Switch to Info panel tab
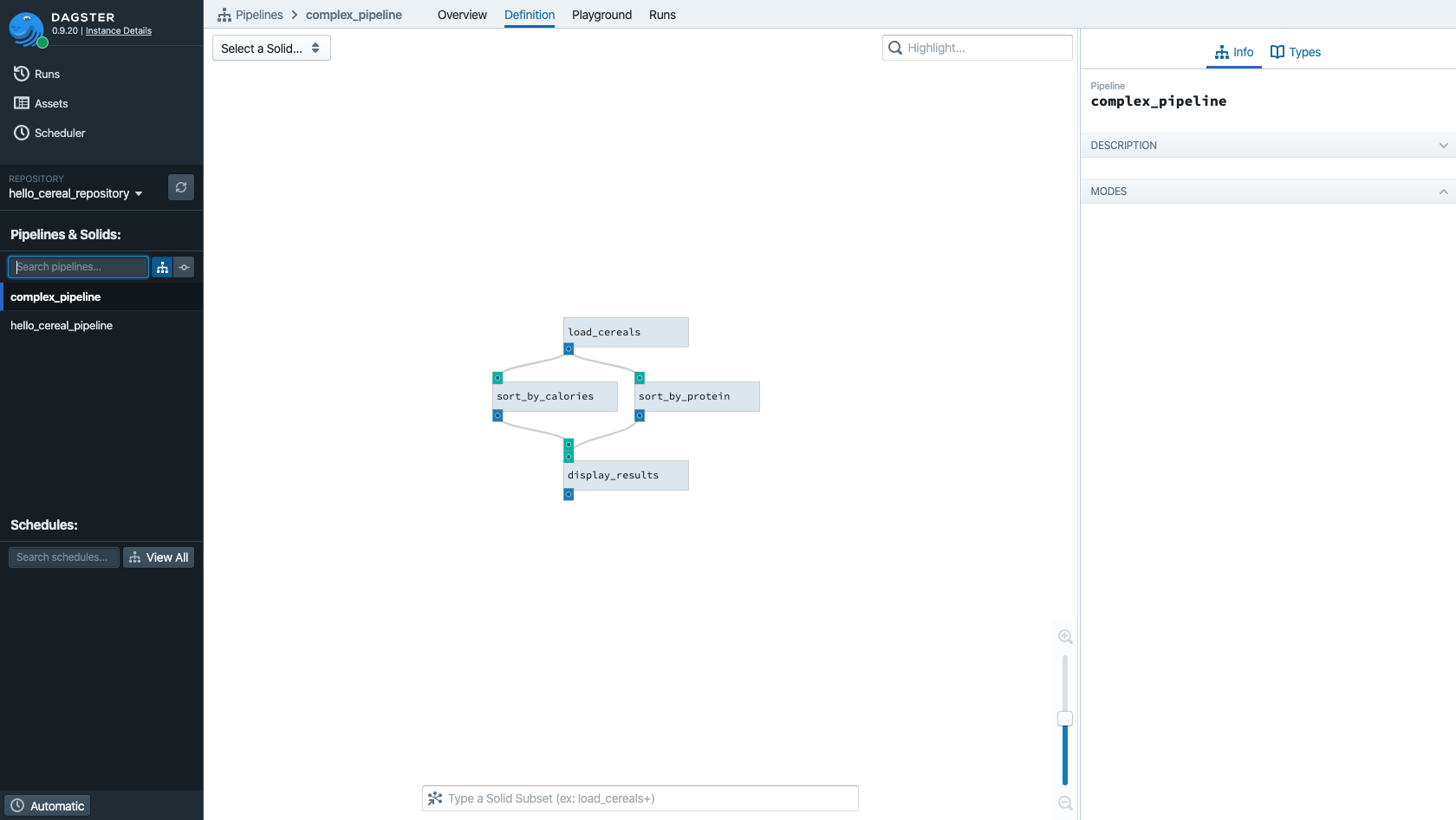Viewport: 1456px width, 820px height. click(1234, 52)
